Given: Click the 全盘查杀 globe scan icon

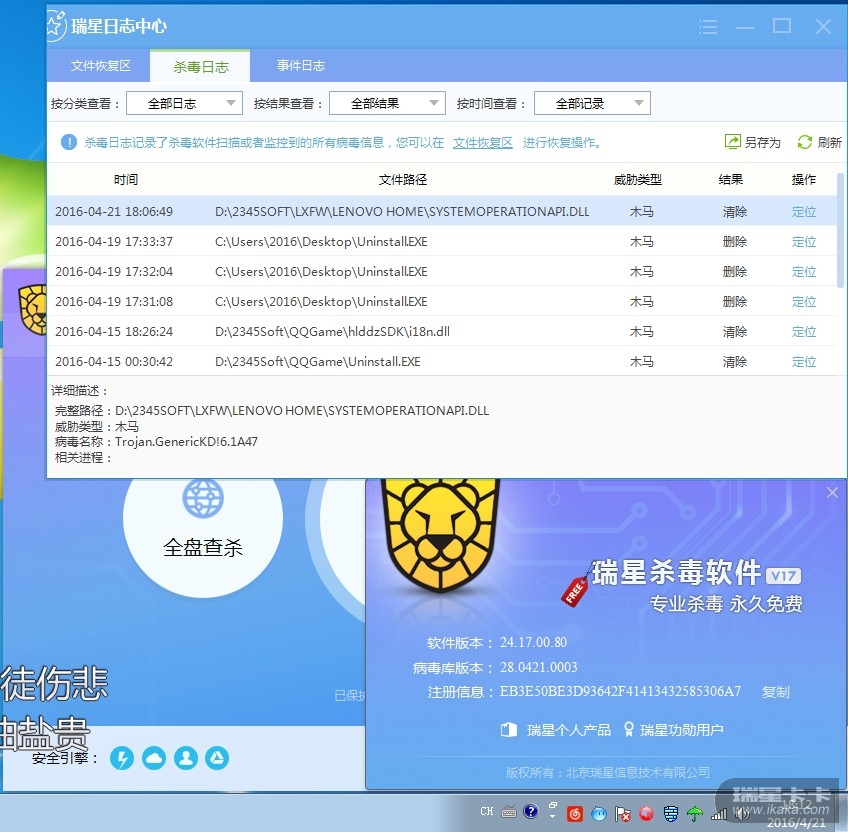Looking at the screenshot, I should 203,497.
